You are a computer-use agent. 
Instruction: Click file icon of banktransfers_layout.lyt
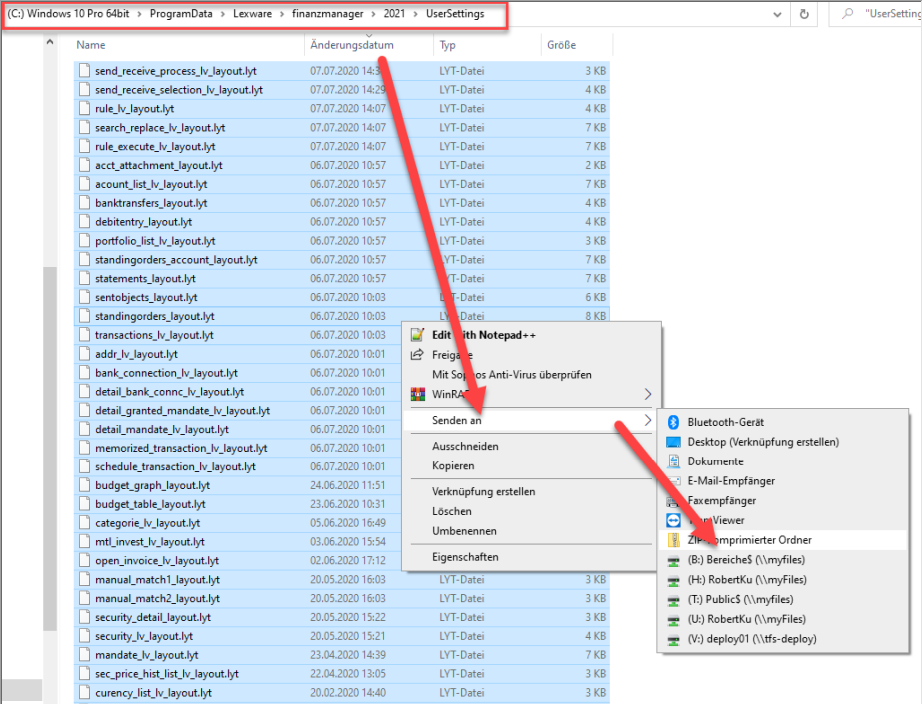(x=85, y=203)
